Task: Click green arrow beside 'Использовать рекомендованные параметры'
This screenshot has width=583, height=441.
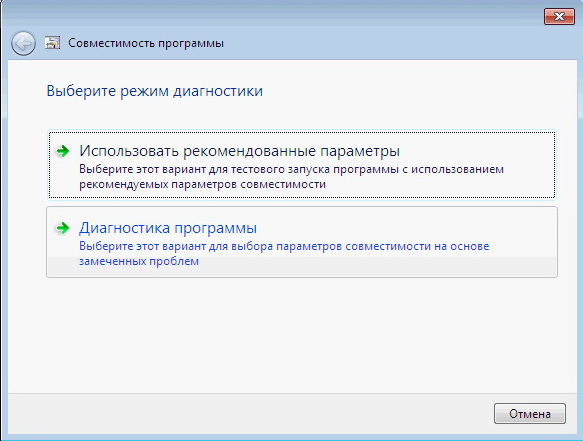Action: (x=63, y=151)
